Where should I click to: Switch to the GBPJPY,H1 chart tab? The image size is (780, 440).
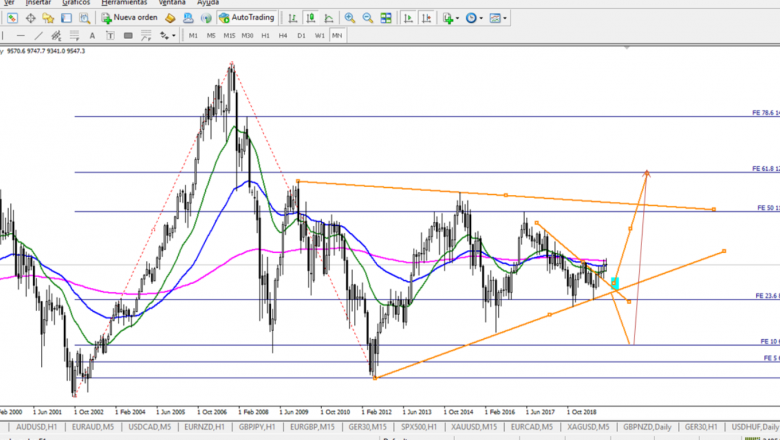pos(257,427)
